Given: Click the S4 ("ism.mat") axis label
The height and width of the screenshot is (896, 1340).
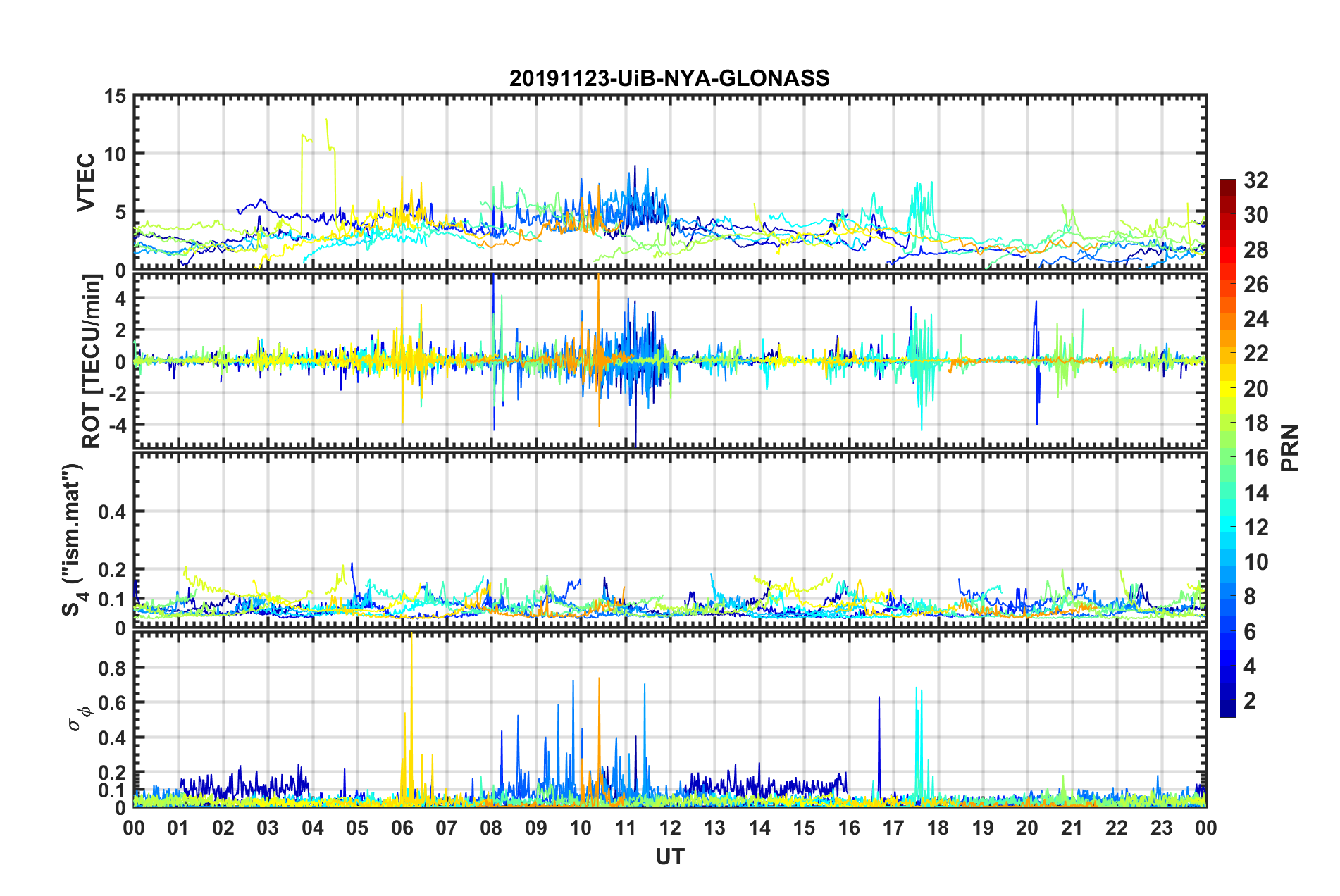Looking at the screenshot, I should [x=73, y=540].
